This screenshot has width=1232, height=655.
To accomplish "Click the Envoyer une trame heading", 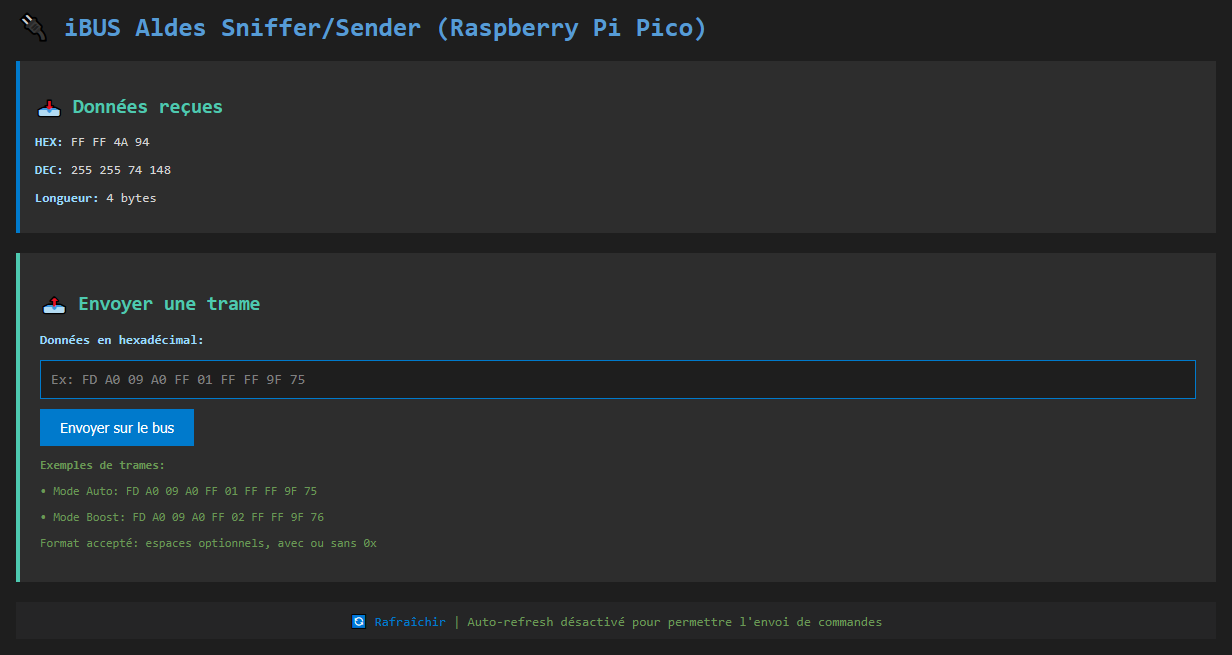I will click(x=169, y=304).
